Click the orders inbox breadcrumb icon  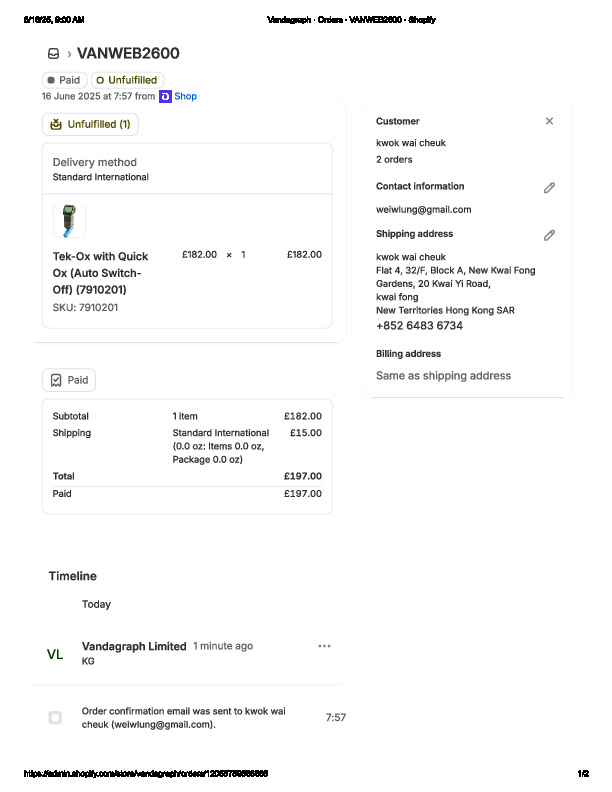tap(53, 54)
